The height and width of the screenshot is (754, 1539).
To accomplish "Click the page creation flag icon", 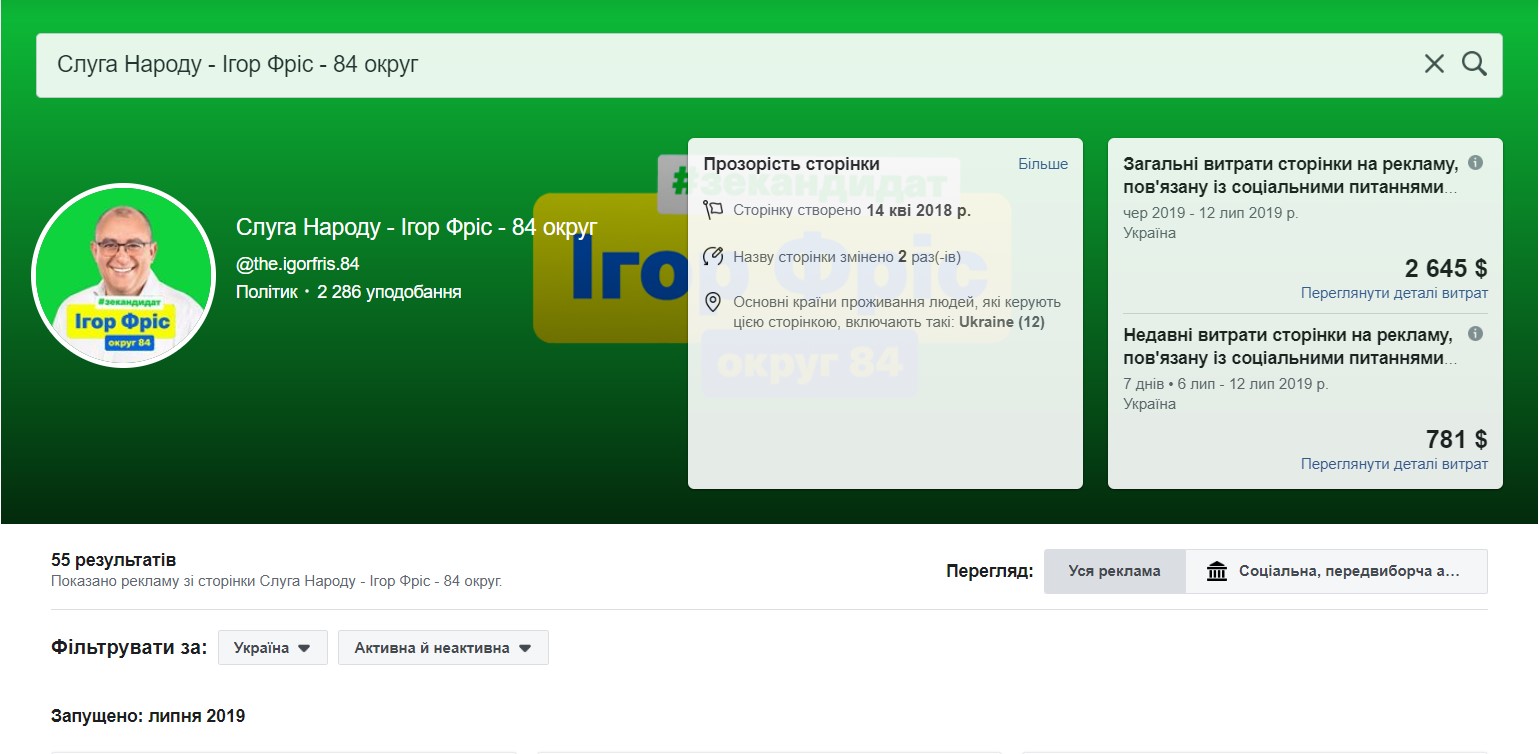I will [713, 210].
